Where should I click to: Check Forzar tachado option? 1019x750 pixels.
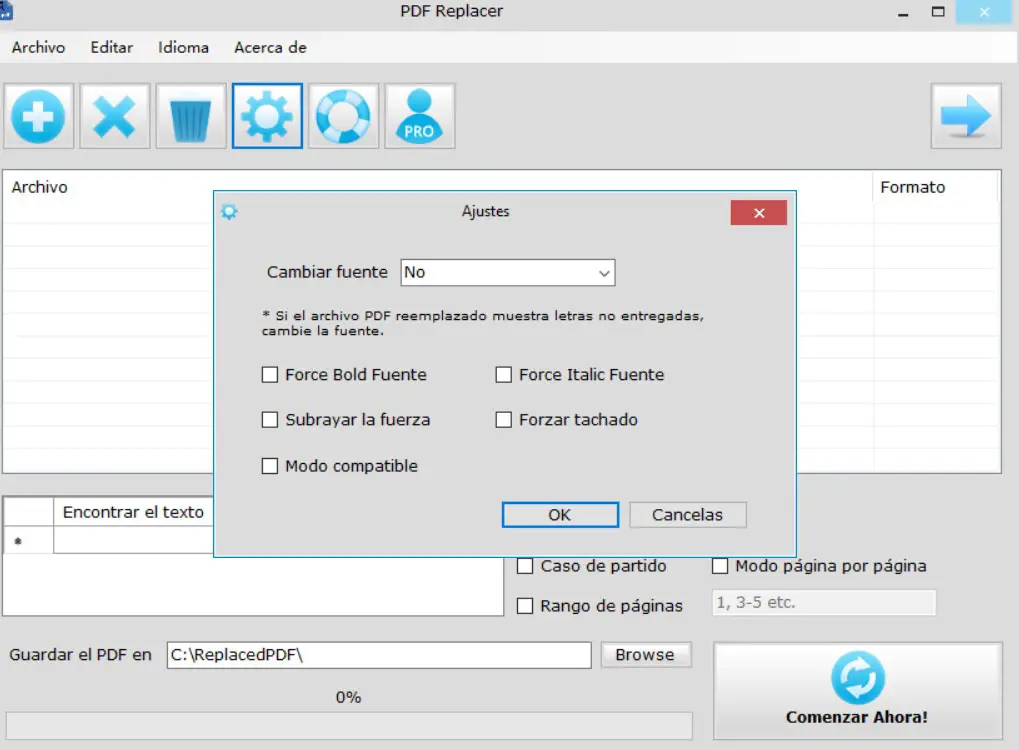(x=504, y=420)
